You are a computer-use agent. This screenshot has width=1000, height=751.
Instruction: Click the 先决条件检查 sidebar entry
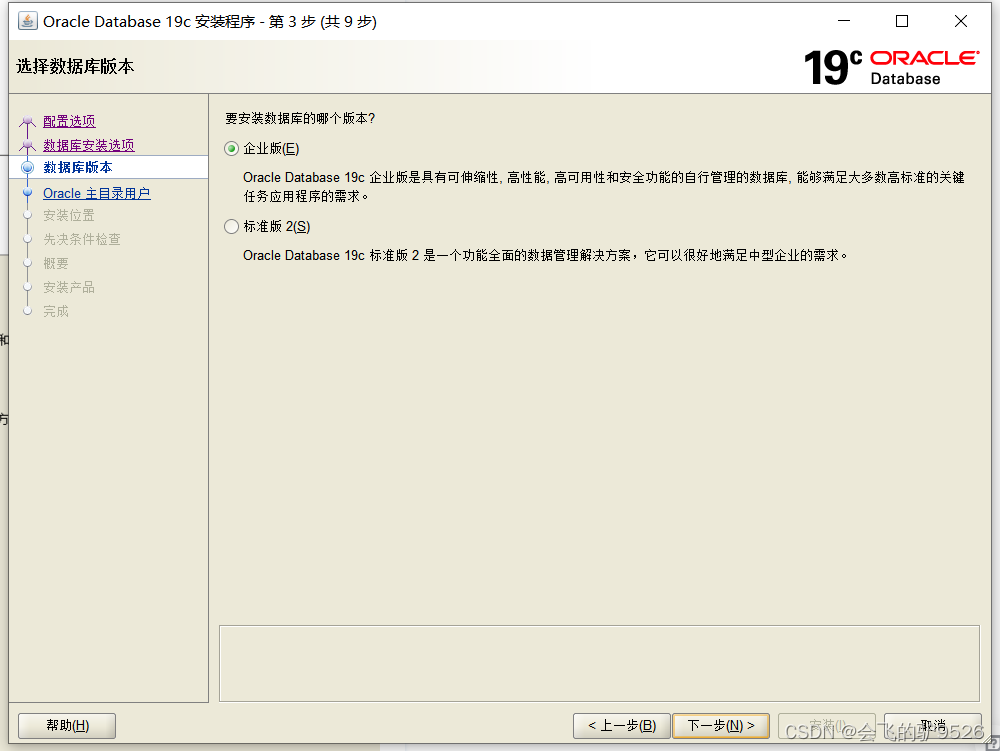[x=83, y=239]
